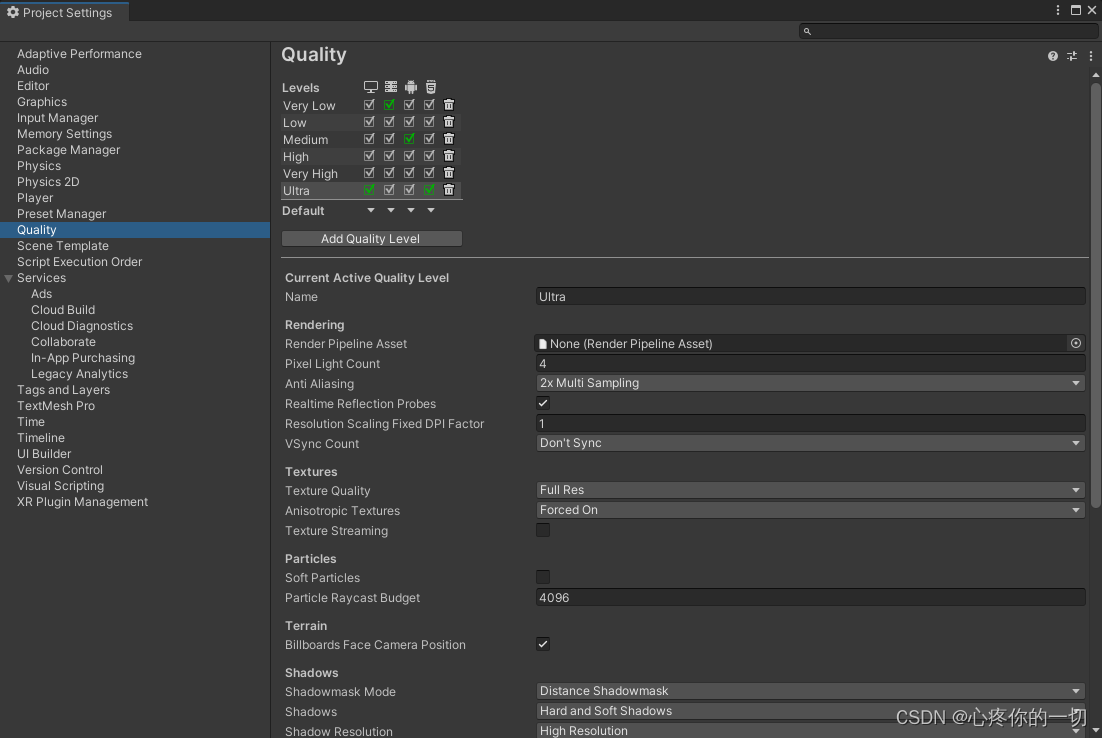Disable Billboards Face Camera Position
This screenshot has width=1102, height=738.
pos(542,644)
